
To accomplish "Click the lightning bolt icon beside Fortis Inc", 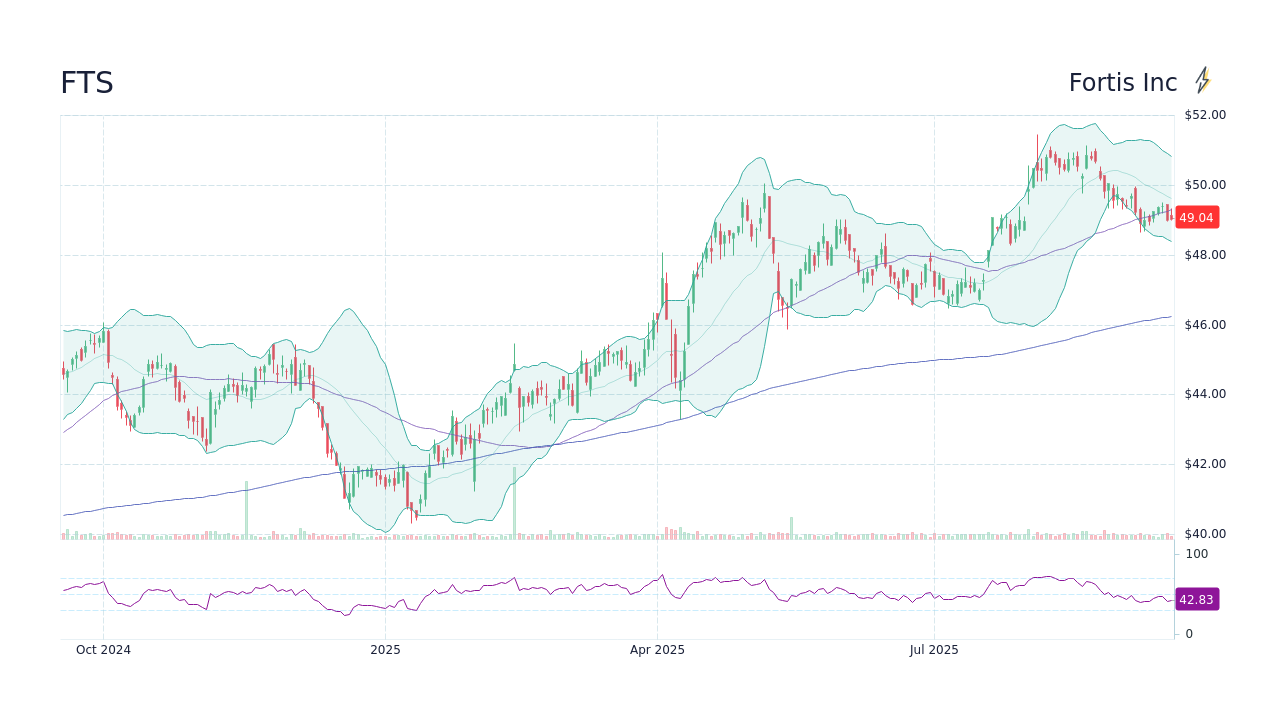I will (1204, 79).
